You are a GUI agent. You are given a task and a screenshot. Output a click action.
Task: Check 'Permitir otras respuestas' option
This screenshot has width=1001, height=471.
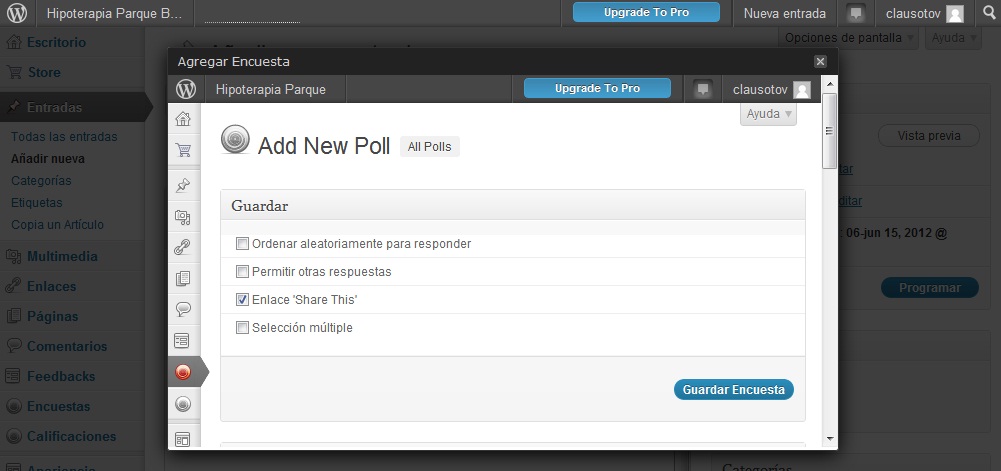[242, 271]
